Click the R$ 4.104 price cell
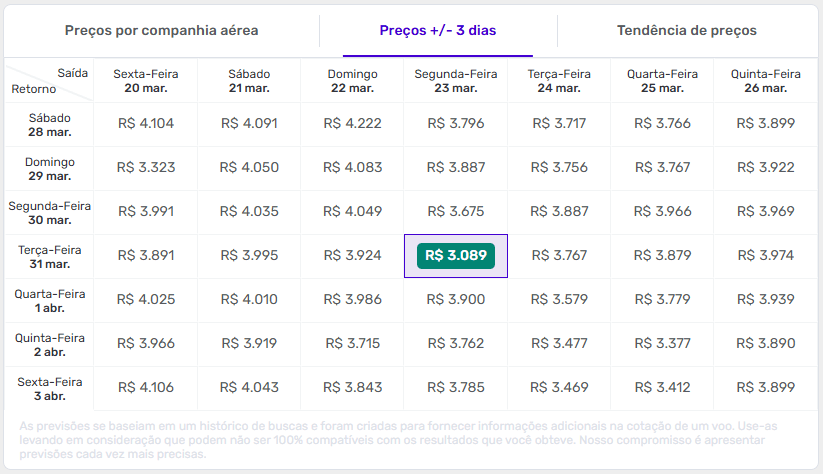 (x=146, y=124)
